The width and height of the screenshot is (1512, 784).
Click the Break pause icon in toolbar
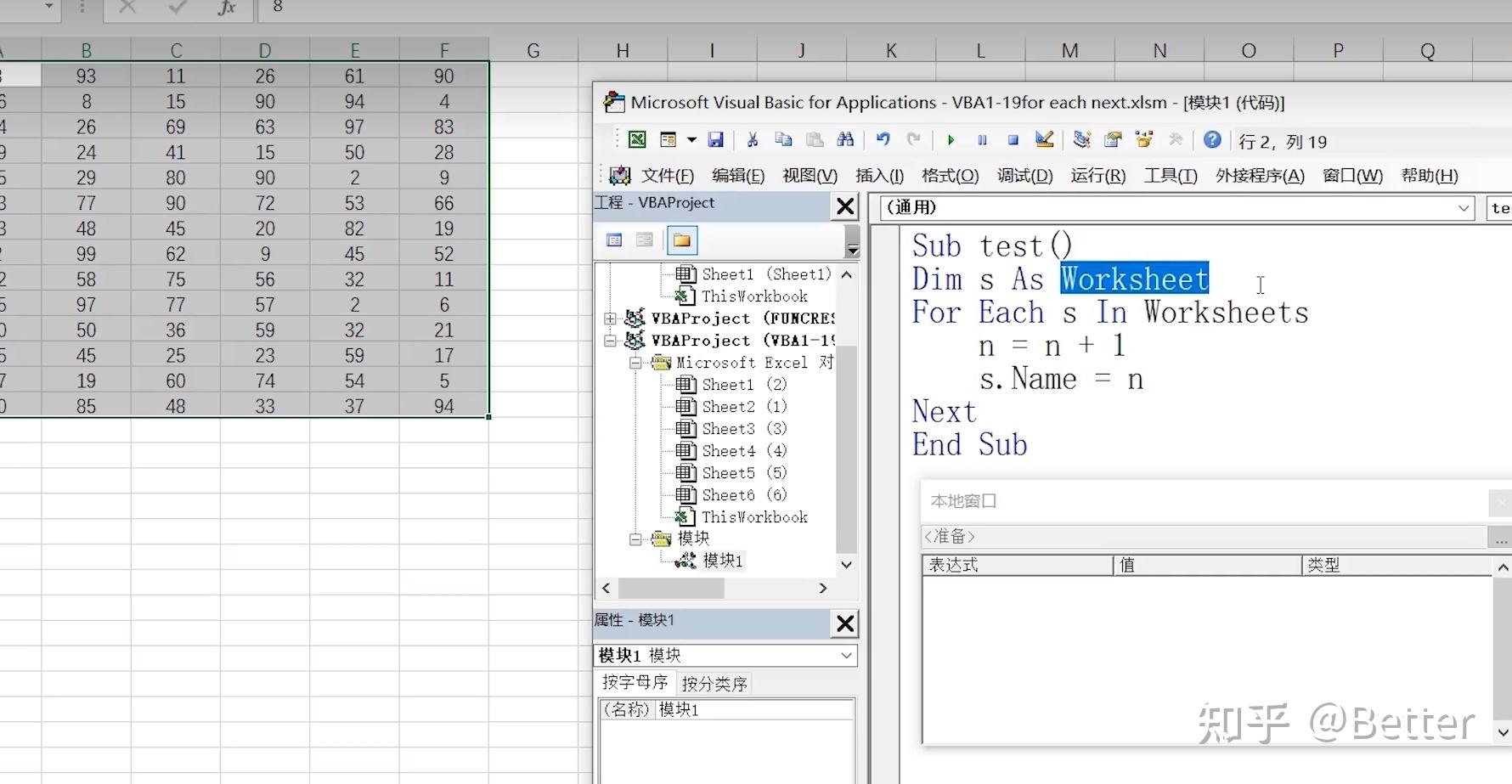click(982, 141)
